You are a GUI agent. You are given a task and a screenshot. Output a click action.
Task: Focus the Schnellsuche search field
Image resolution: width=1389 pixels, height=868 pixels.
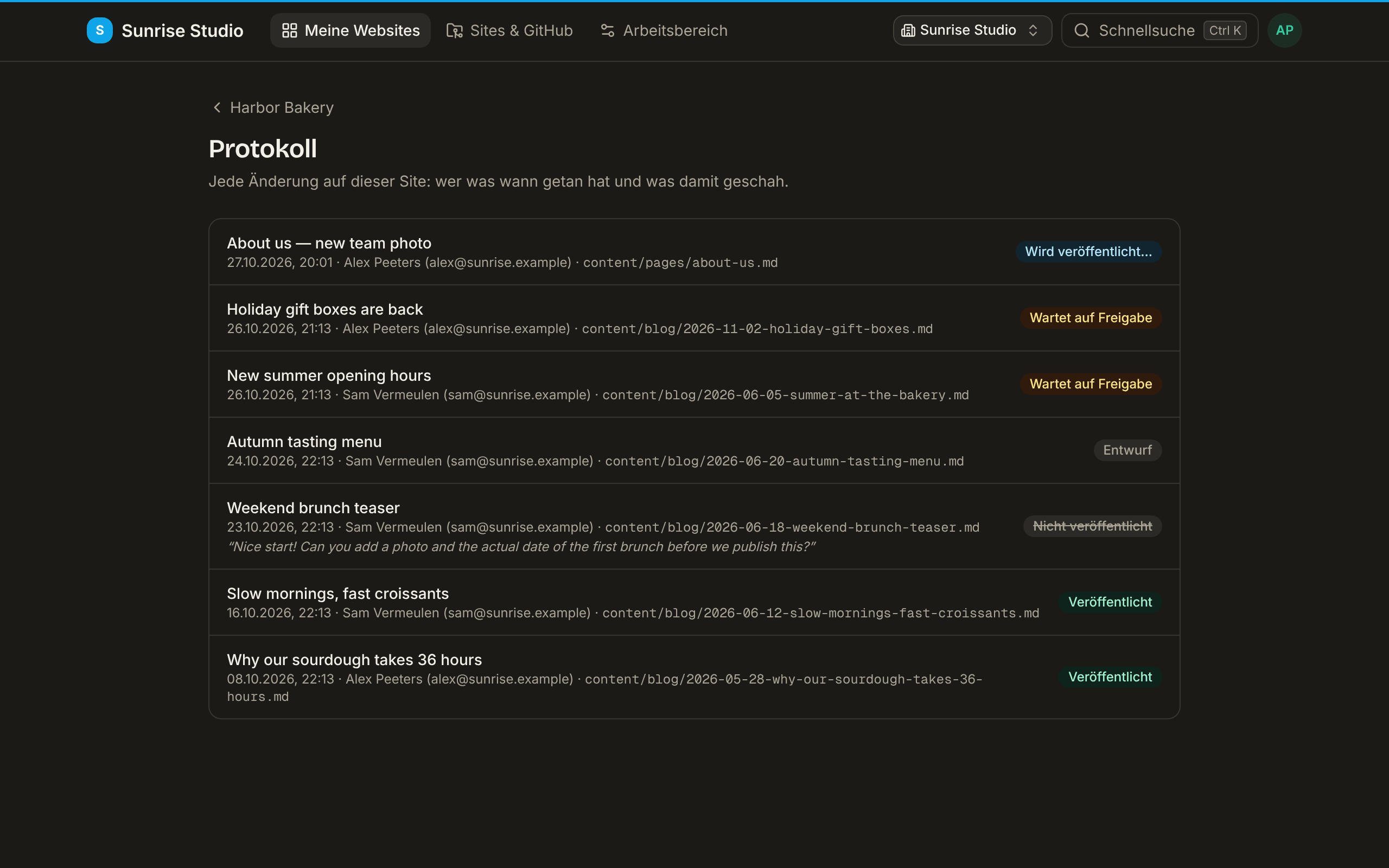[1159, 30]
